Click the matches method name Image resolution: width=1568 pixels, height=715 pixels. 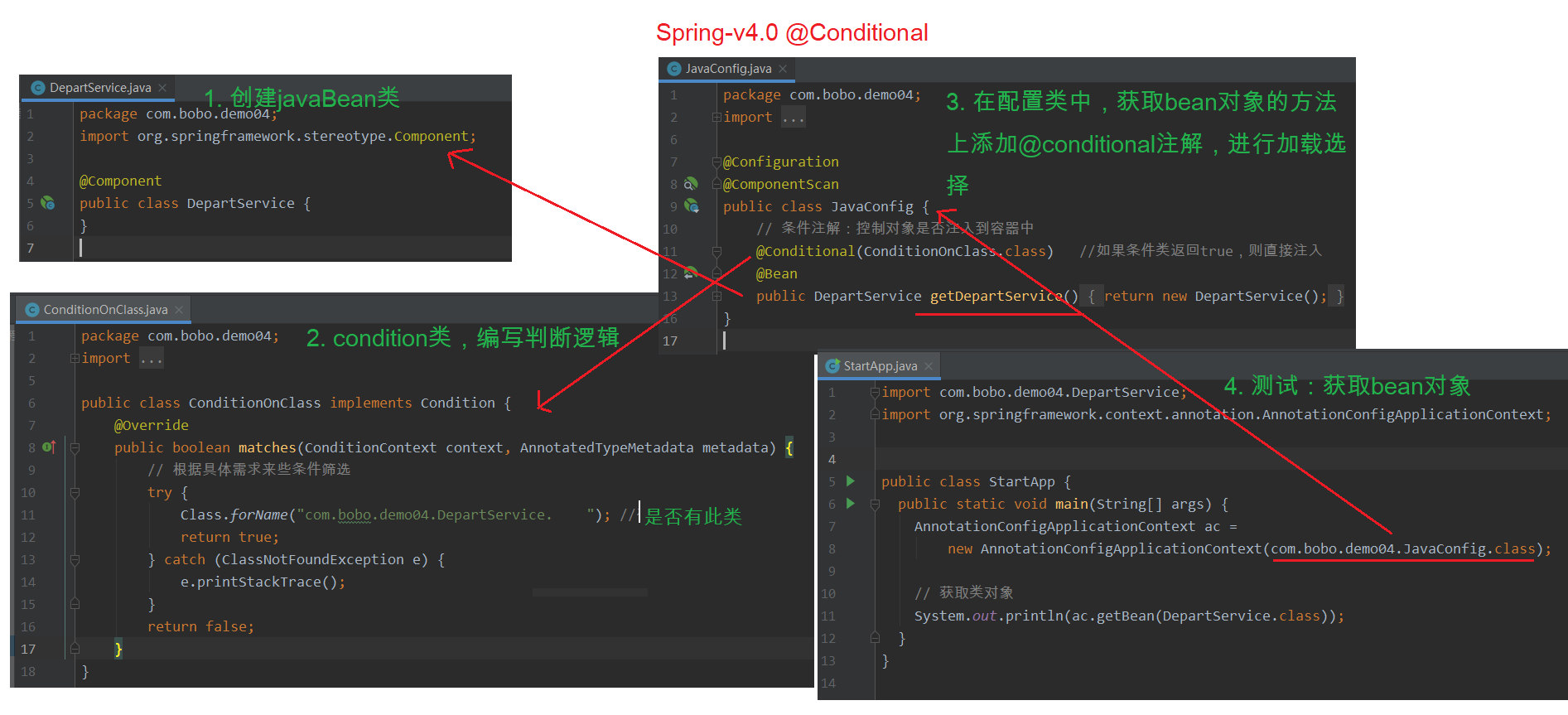click(x=267, y=447)
